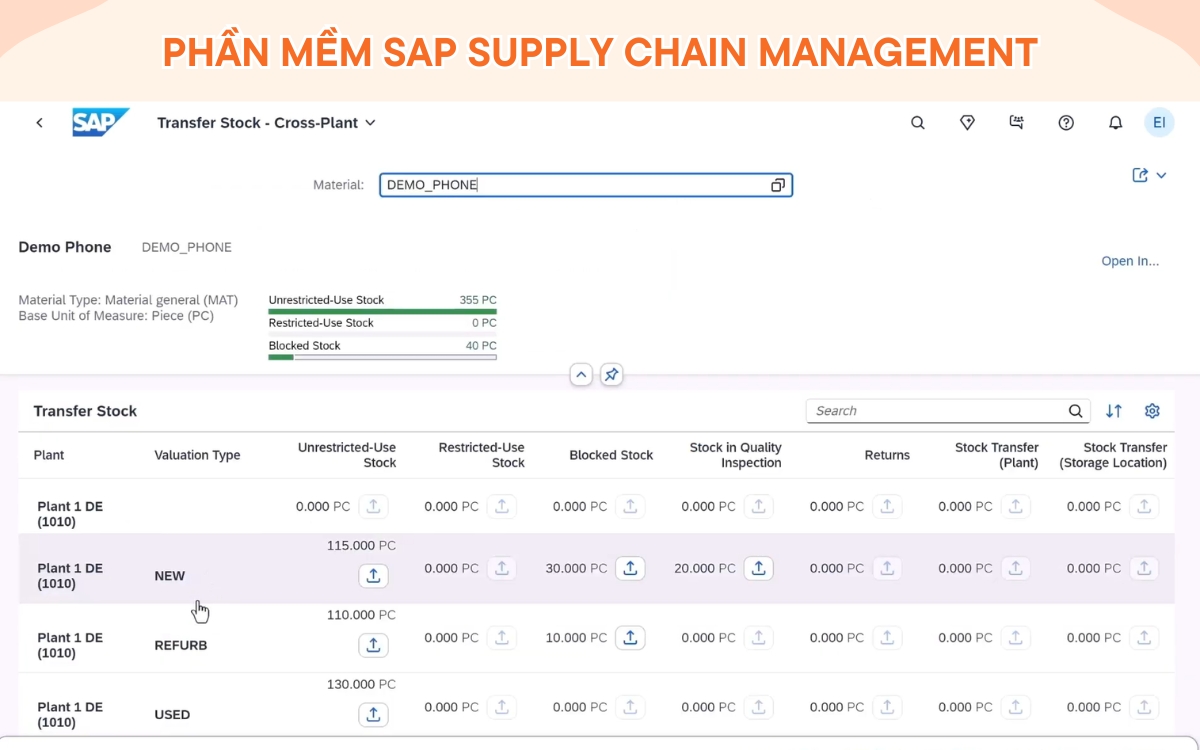
Task: Click restricted-use transfer icon in NEW row
Action: [502, 568]
